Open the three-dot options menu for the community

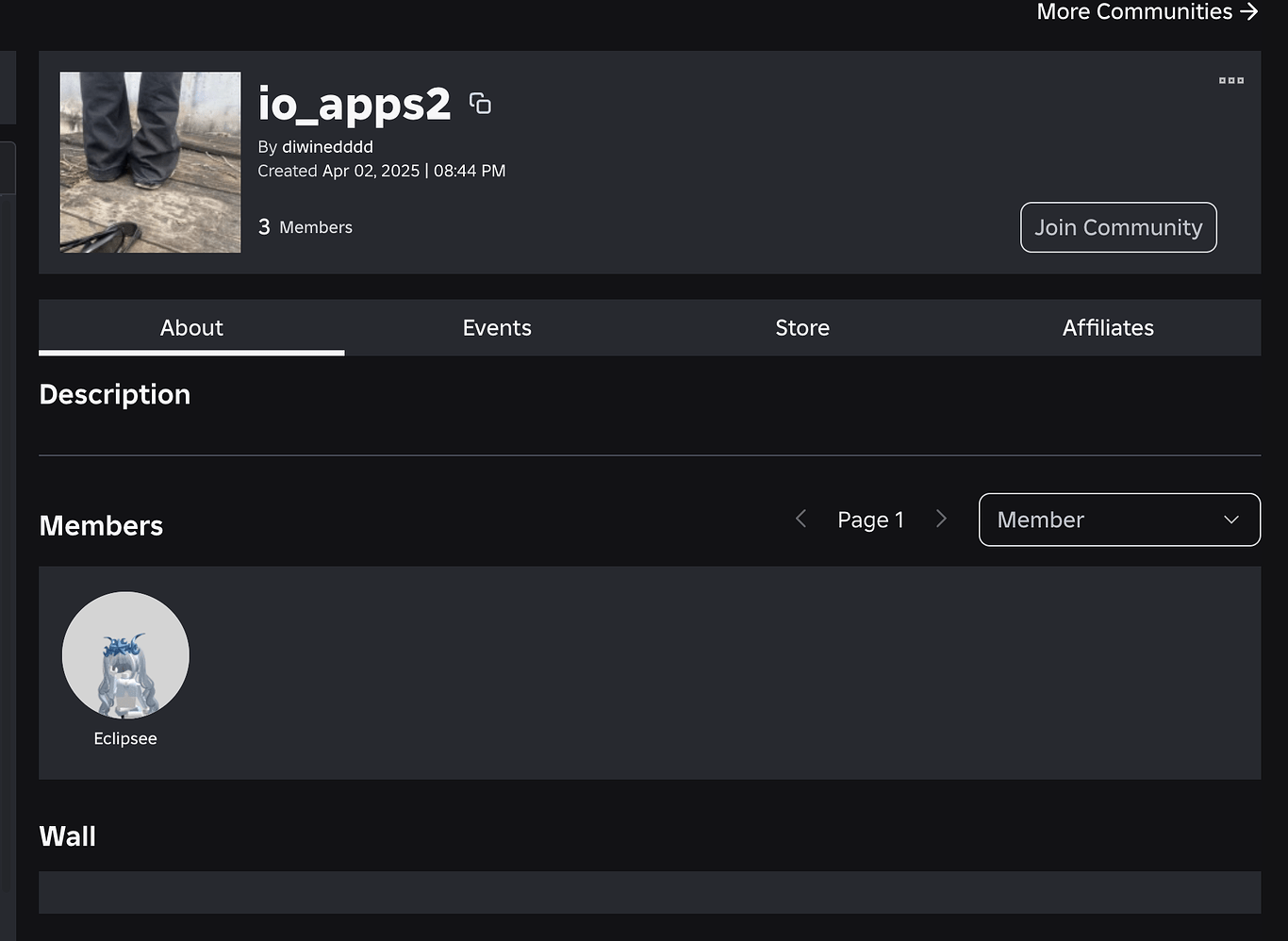1230,80
